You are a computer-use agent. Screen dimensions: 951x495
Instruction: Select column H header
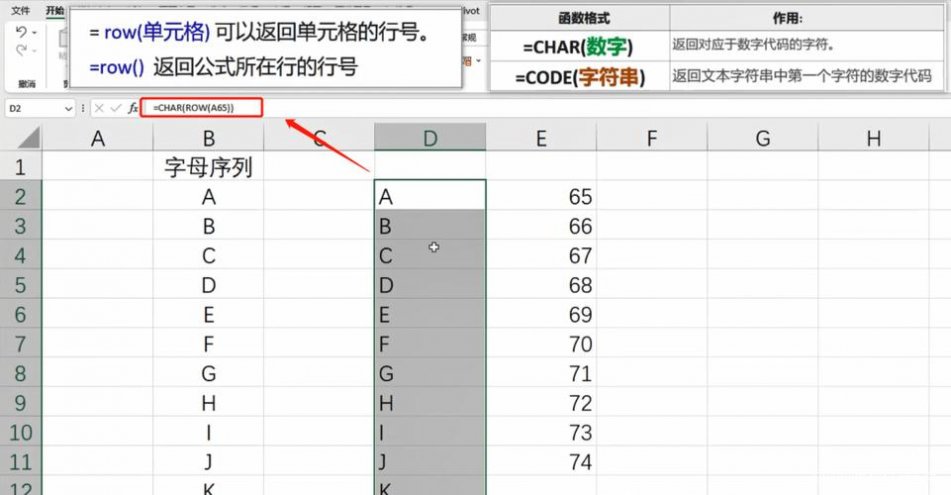[x=874, y=138]
